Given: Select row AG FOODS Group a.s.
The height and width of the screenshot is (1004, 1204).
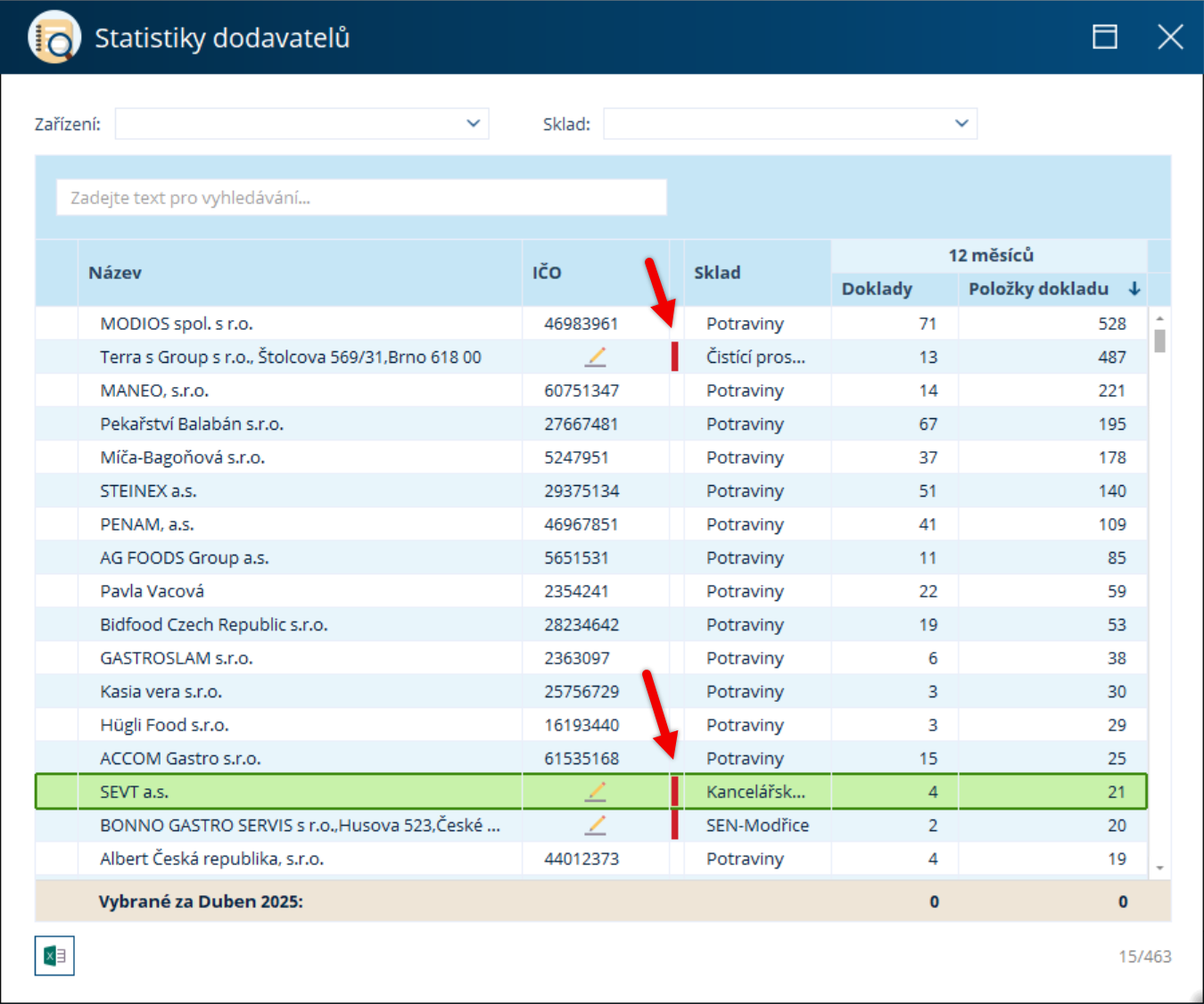Looking at the screenshot, I should pyautogui.click(x=591, y=557).
